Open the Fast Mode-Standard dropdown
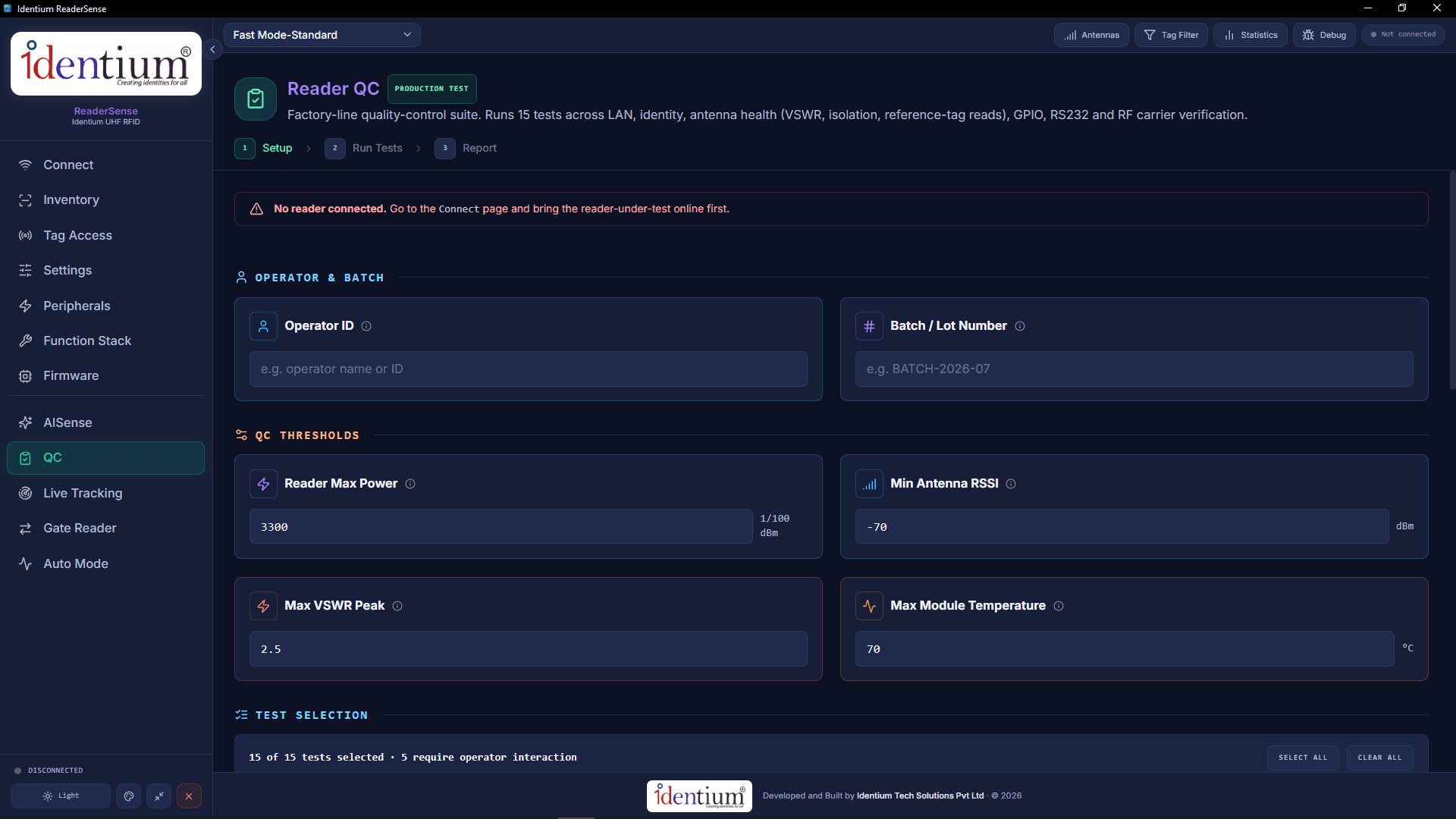 coord(322,35)
